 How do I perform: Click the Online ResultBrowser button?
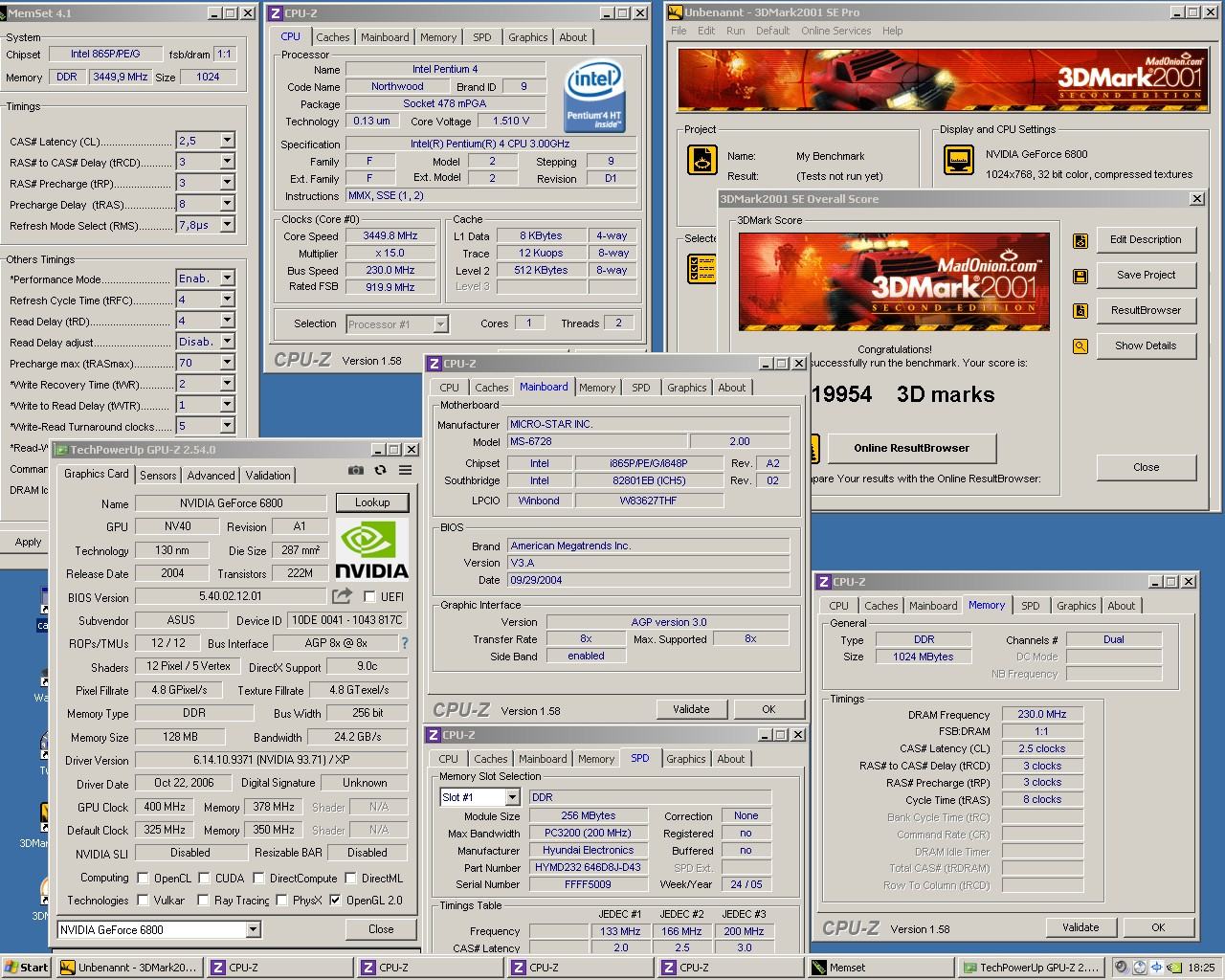coord(911,448)
